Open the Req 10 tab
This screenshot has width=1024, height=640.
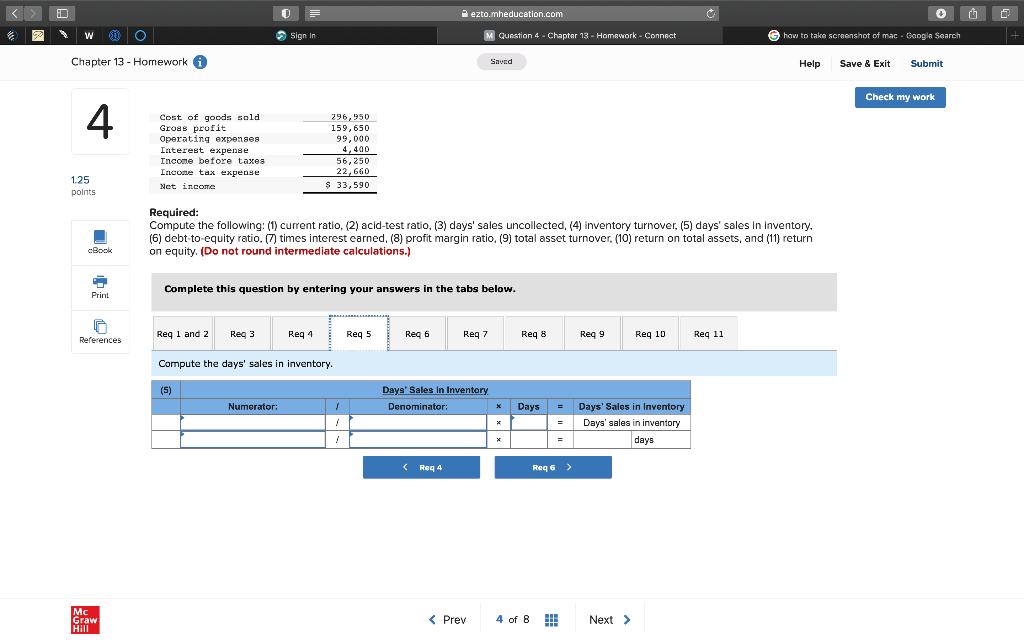pyautogui.click(x=650, y=334)
